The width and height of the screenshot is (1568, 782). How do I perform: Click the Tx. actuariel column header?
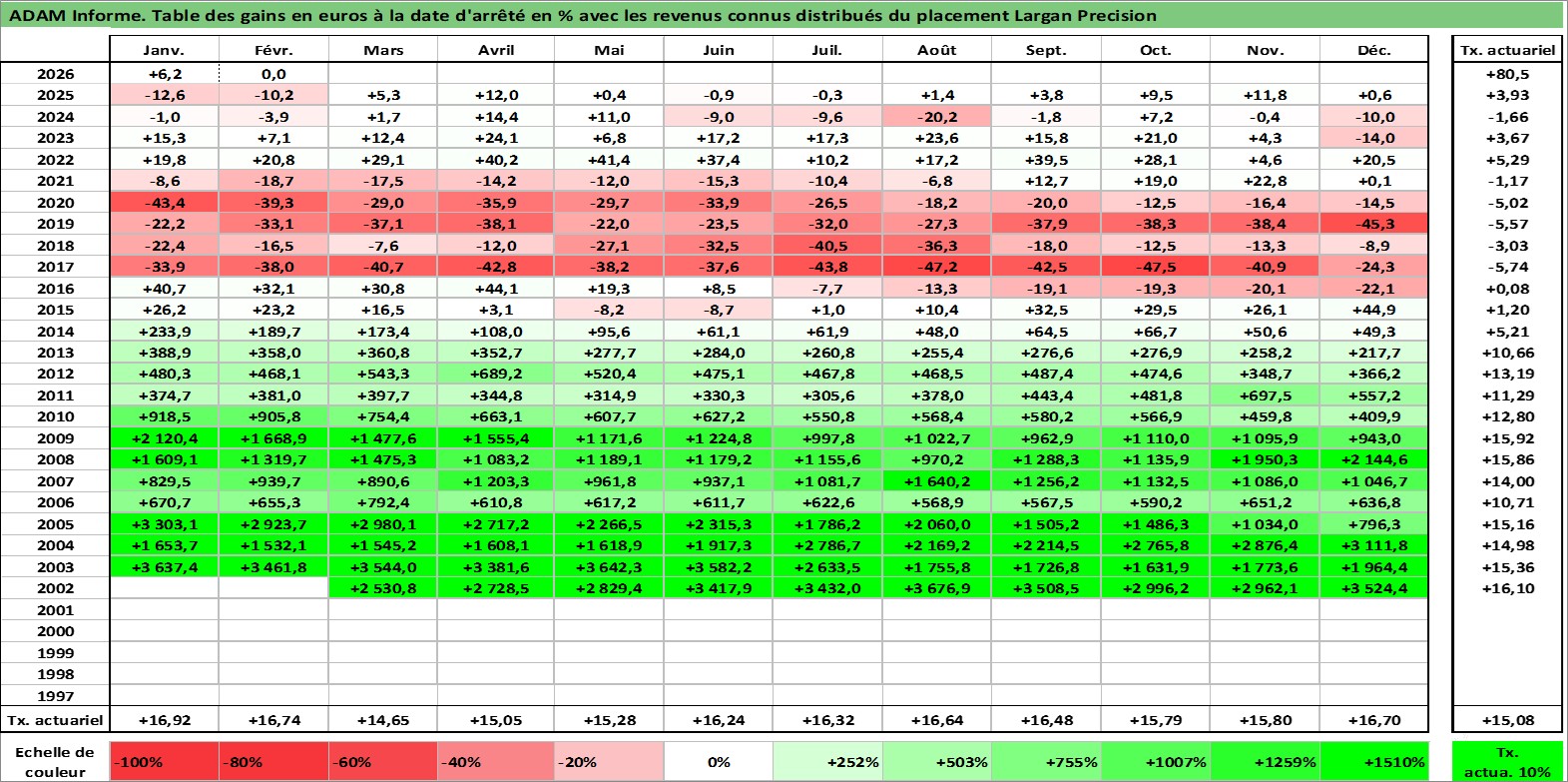pyautogui.click(x=1507, y=50)
